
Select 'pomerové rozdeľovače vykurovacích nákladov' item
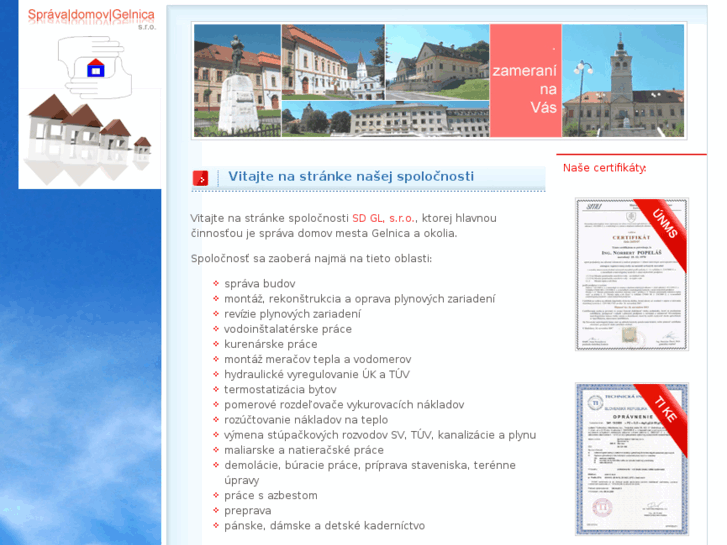(344, 405)
